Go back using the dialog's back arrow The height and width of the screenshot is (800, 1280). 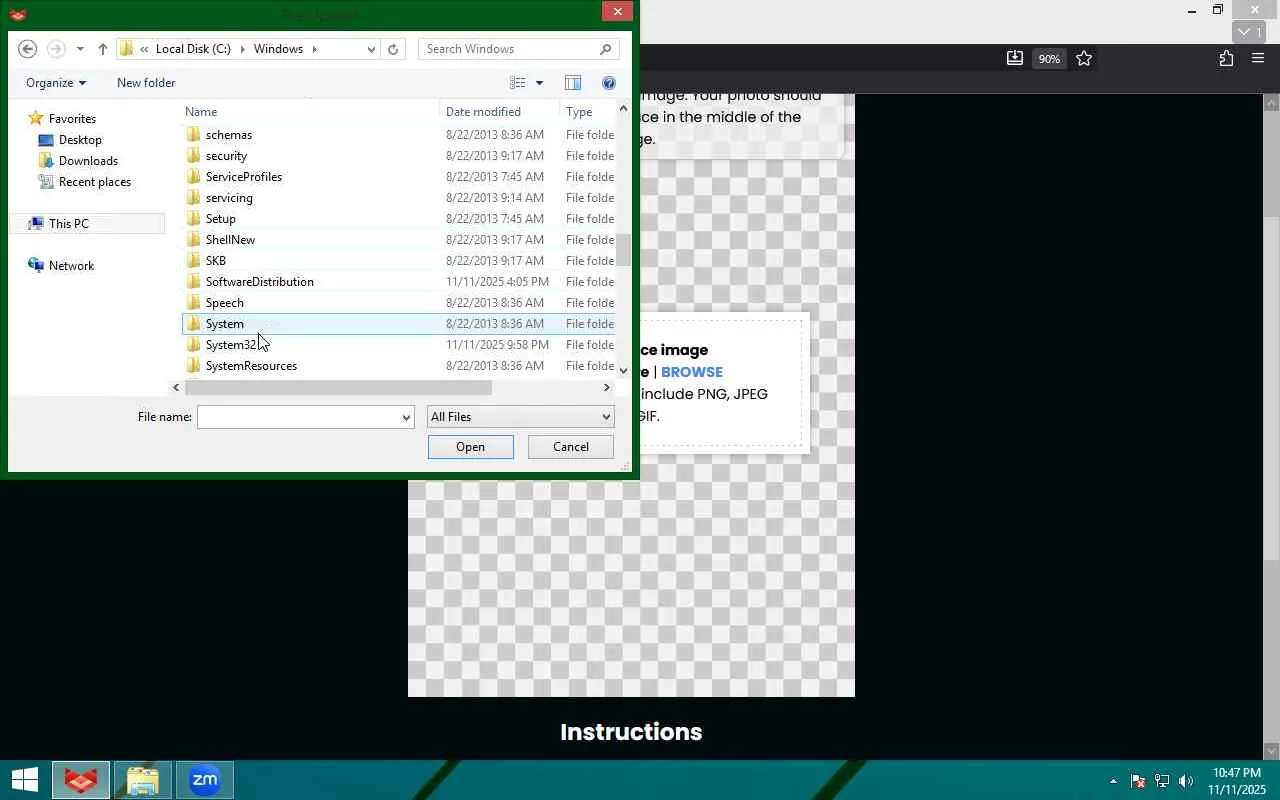tap(28, 49)
